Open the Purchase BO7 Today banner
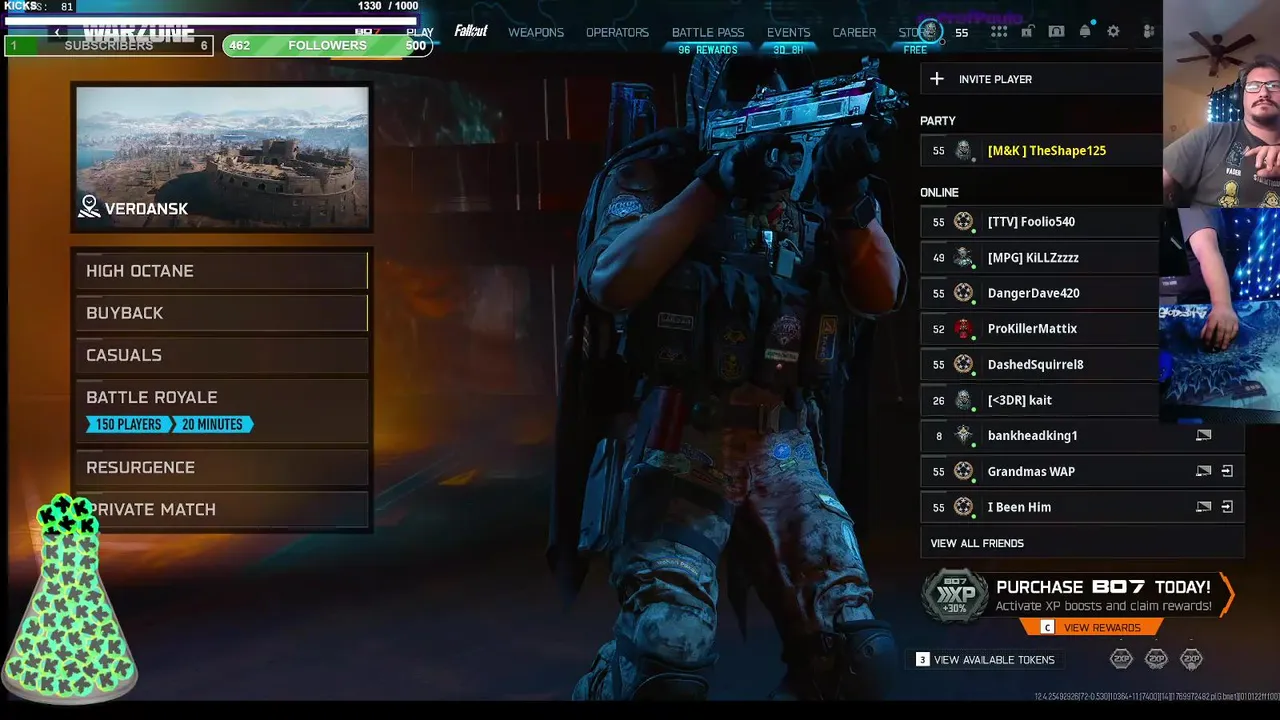 pos(1078,596)
